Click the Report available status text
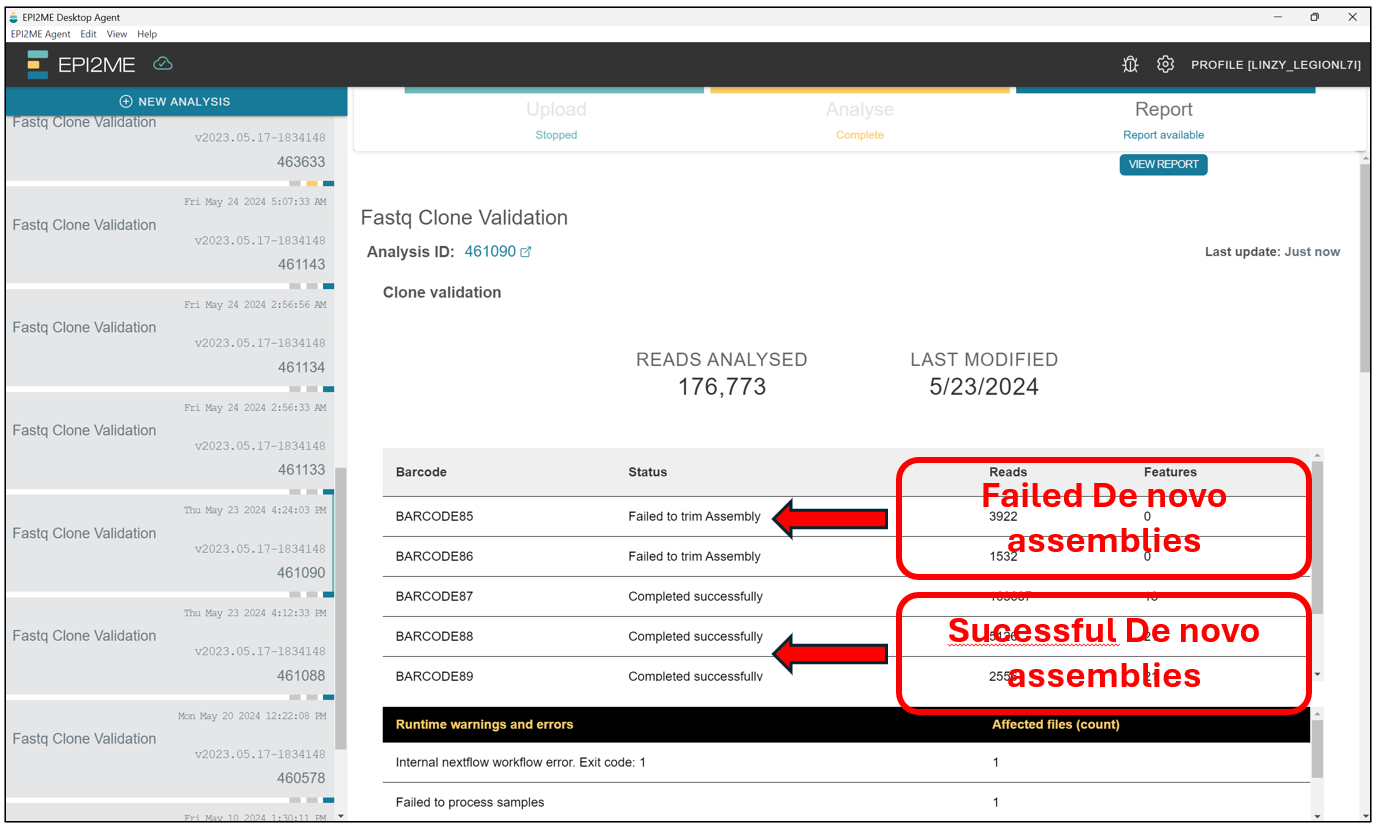The image size is (1378, 829). coord(1163,135)
